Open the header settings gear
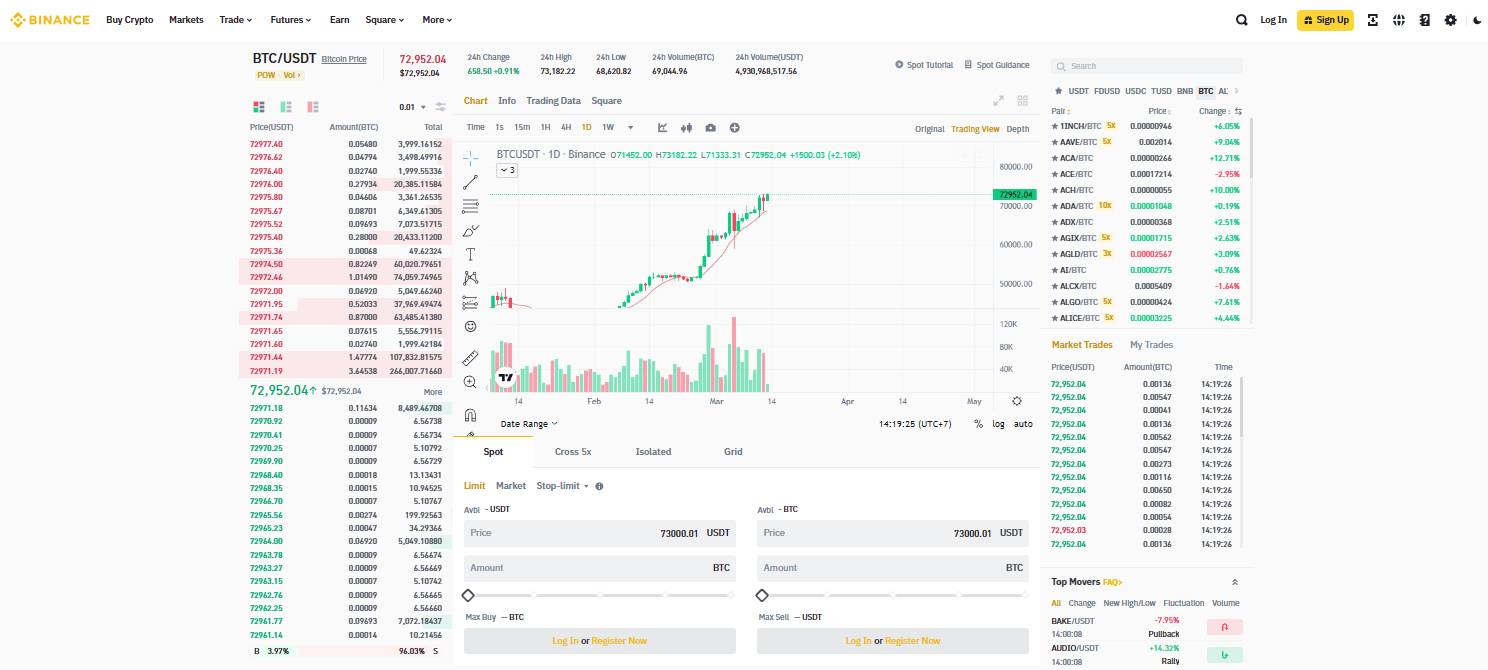This screenshot has width=1488, height=670. coord(1451,20)
